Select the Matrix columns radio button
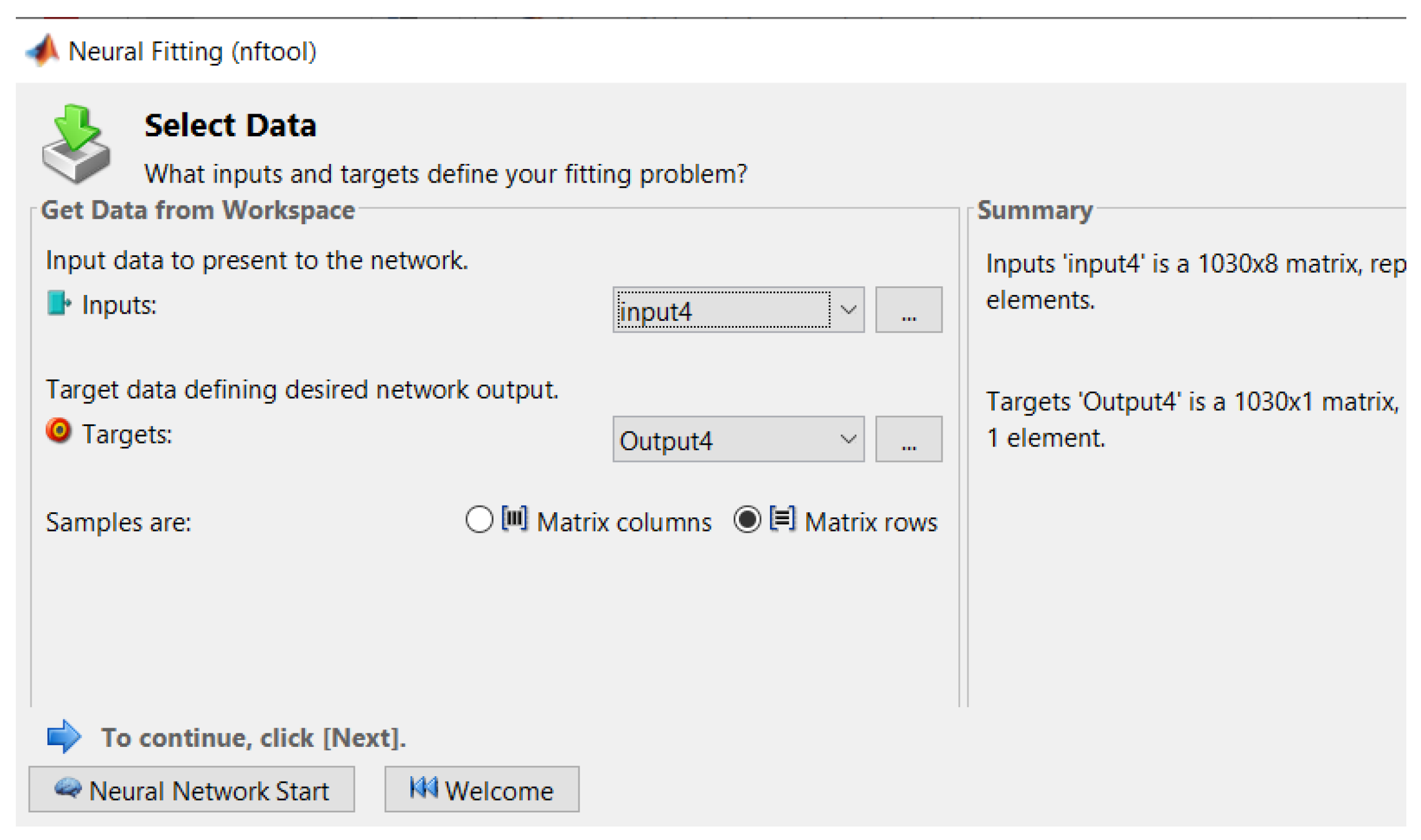Viewport: 1421px width, 840px height. [479, 520]
